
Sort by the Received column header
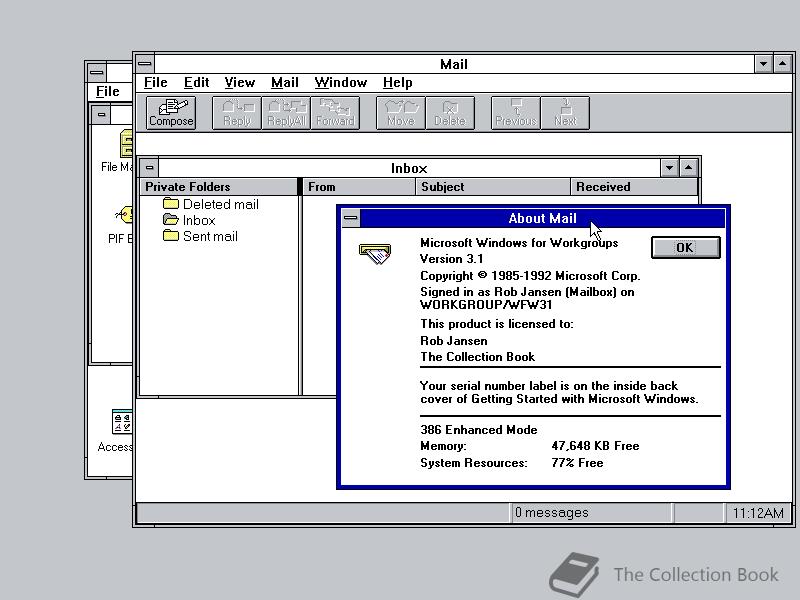click(634, 187)
